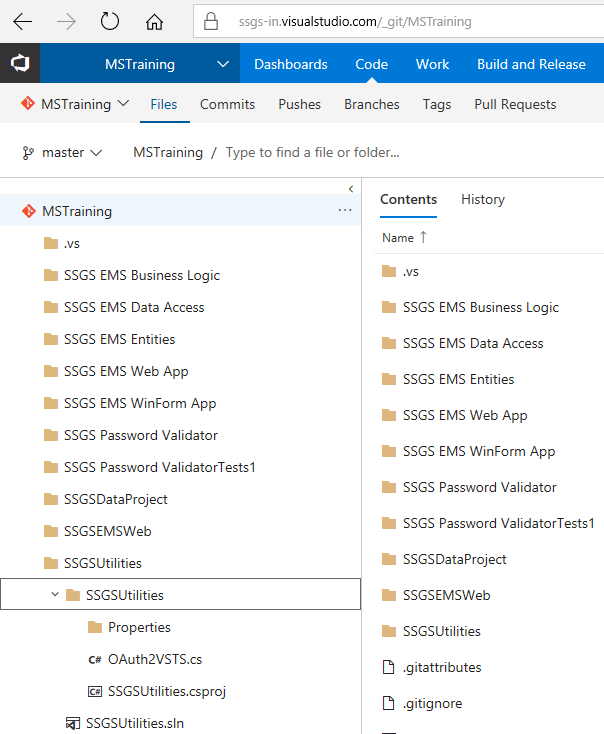Open the Build and Release hub
604x734 pixels.
531,64
